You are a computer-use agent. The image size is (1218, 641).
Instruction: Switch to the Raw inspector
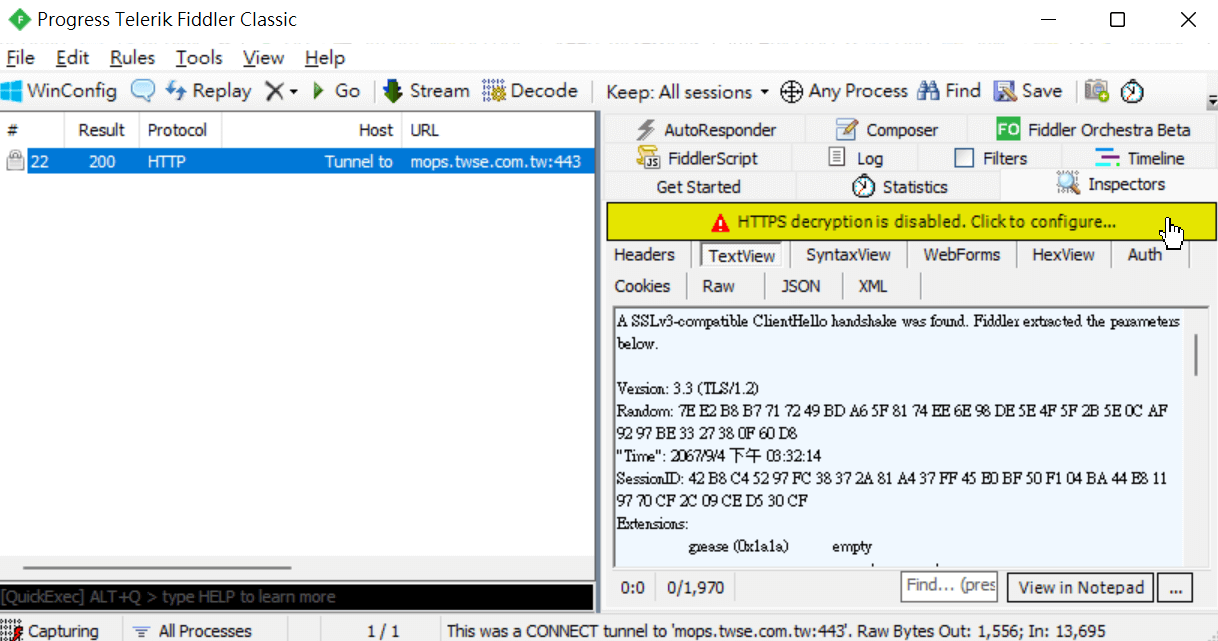click(x=718, y=286)
